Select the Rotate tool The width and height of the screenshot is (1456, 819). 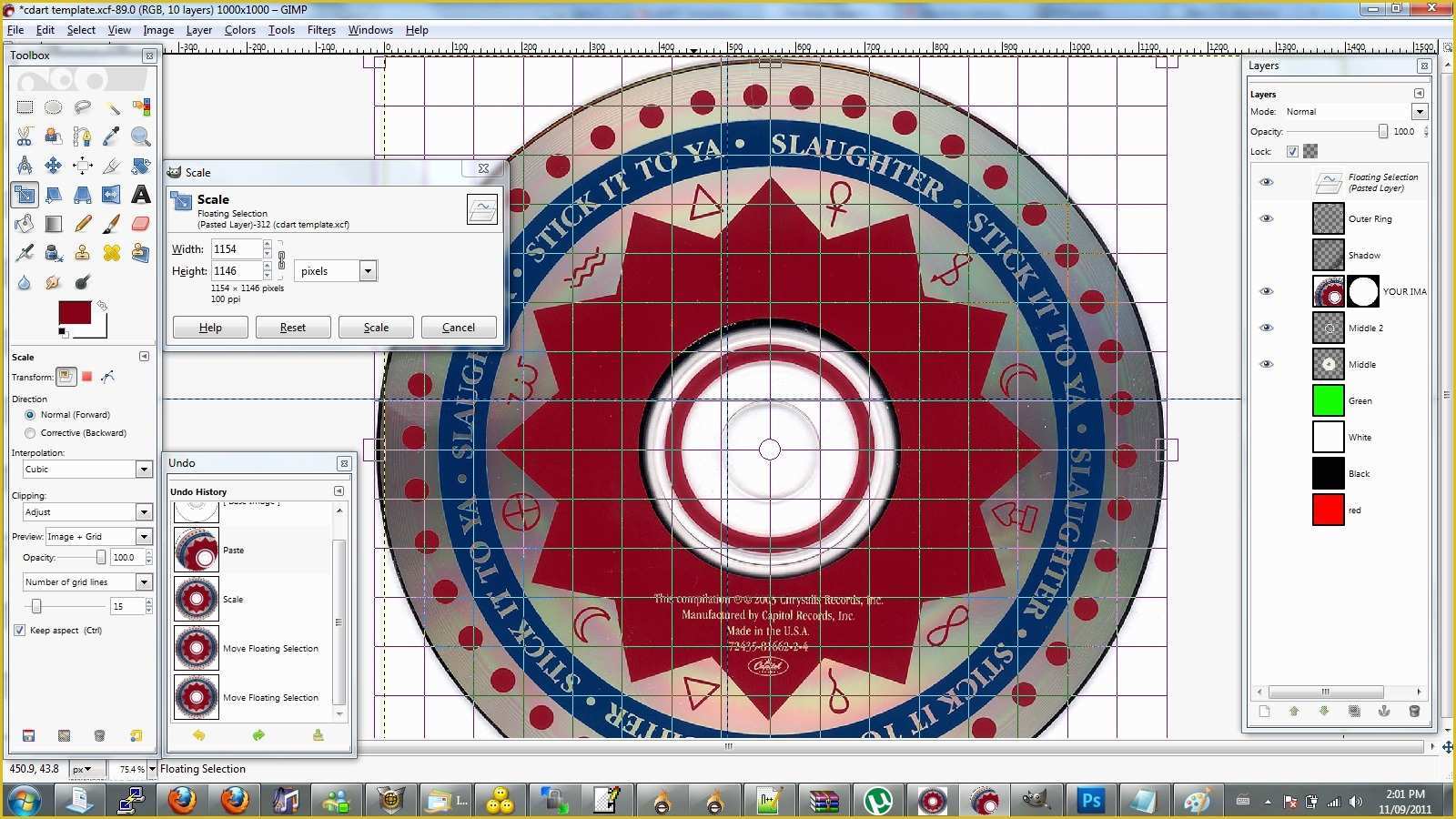coord(141,166)
